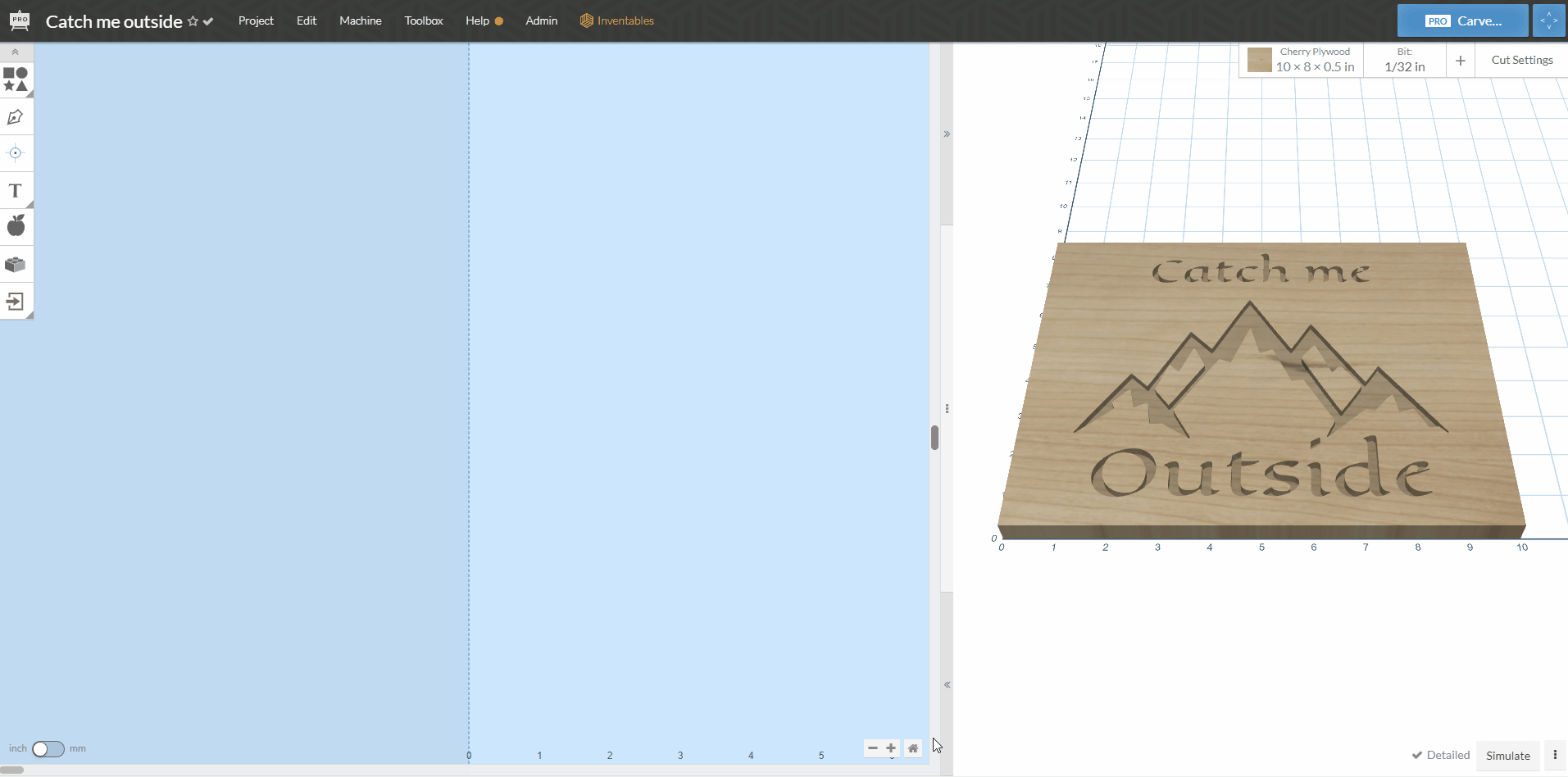Star the Catch me outside project
1568x777 pixels.
point(193,21)
